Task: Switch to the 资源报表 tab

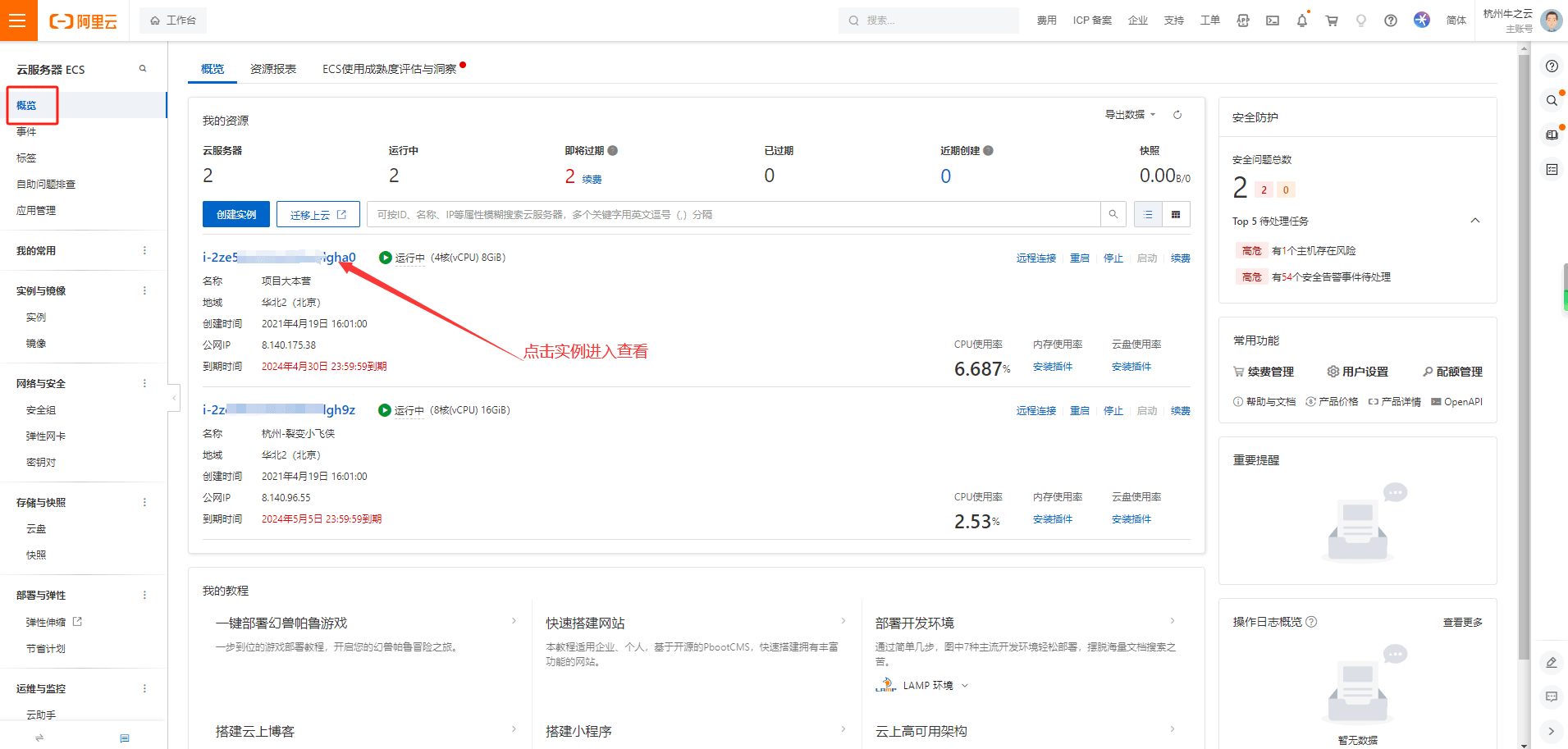Action: click(x=272, y=69)
